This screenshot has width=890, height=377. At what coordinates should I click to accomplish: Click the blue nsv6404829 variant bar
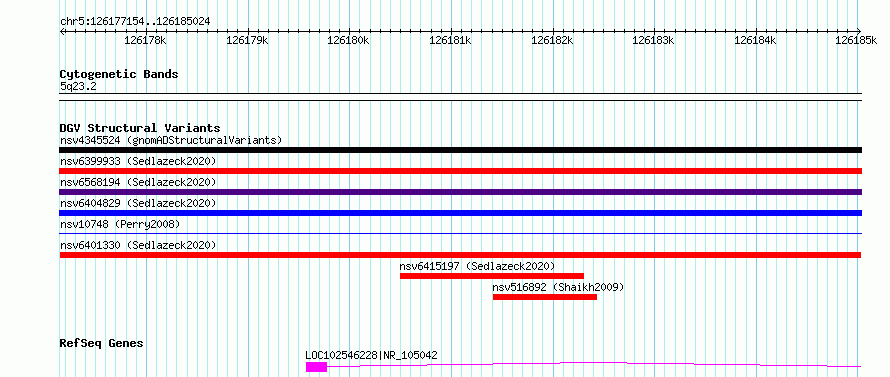tap(460, 213)
